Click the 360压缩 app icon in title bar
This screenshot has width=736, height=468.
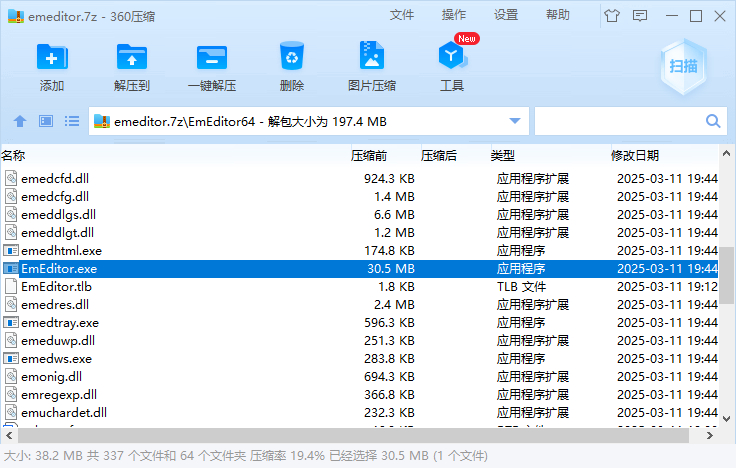tap(16, 16)
